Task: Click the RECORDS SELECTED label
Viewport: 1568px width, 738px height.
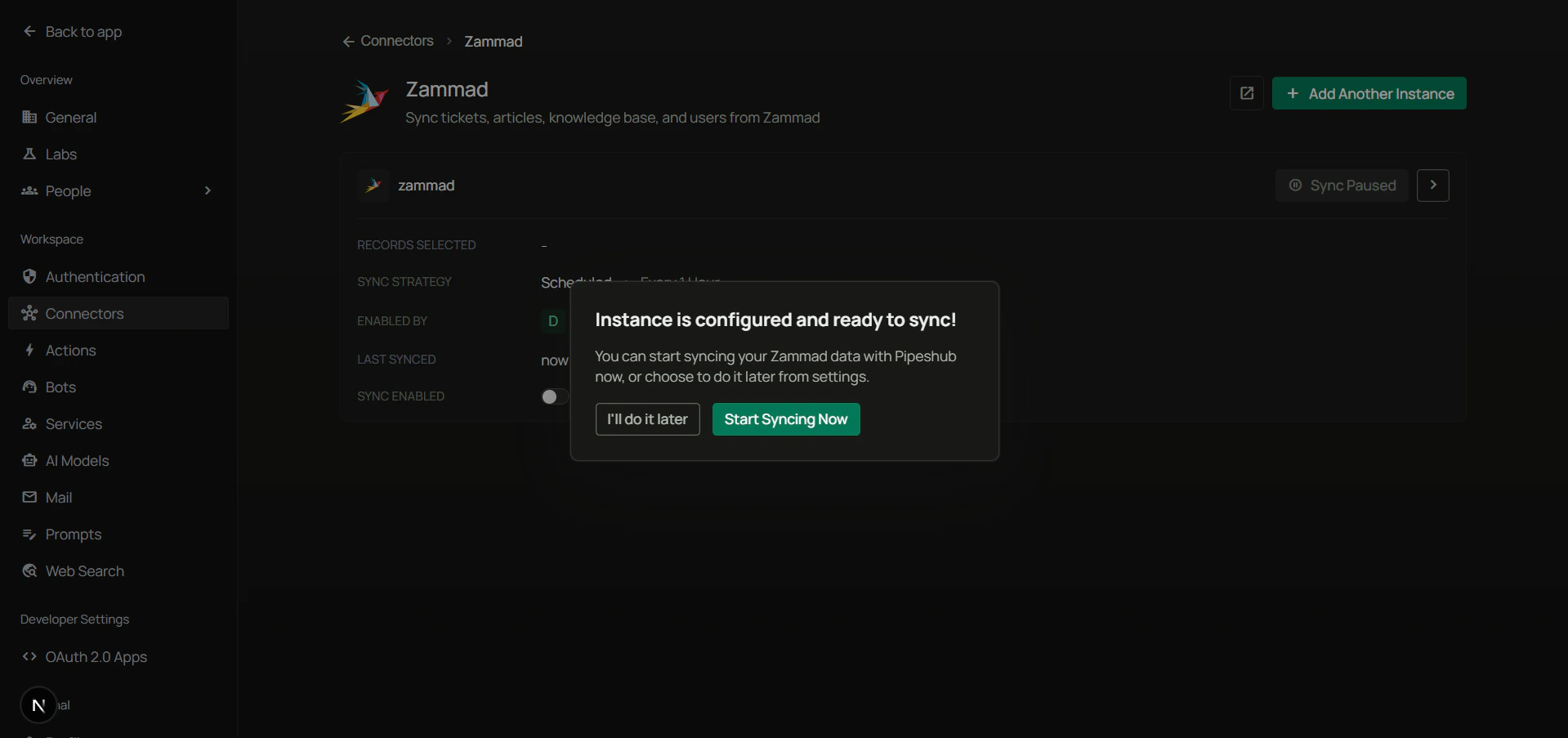Action: (x=417, y=245)
